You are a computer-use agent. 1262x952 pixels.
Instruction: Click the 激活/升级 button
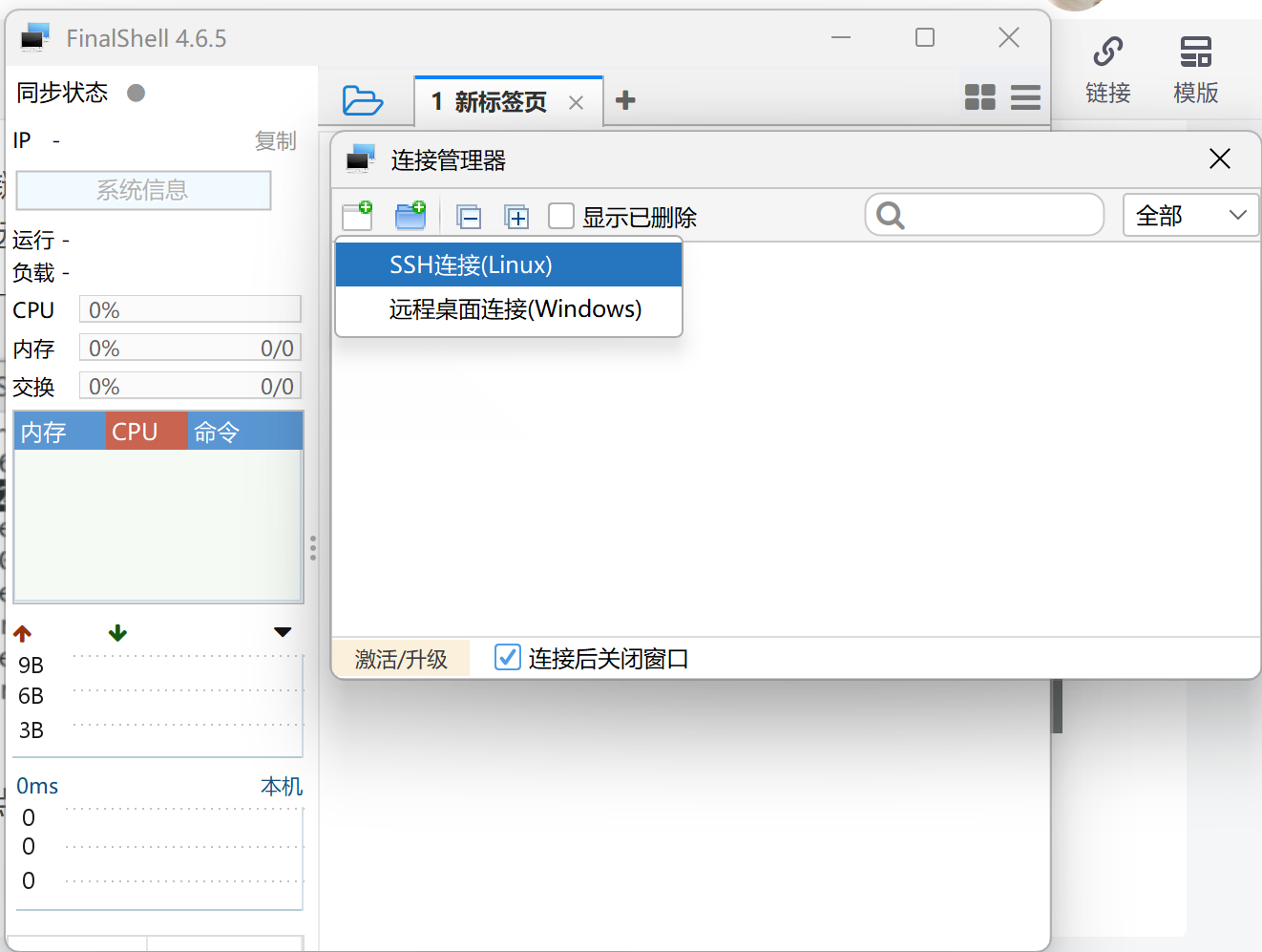(x=401, y=659)
